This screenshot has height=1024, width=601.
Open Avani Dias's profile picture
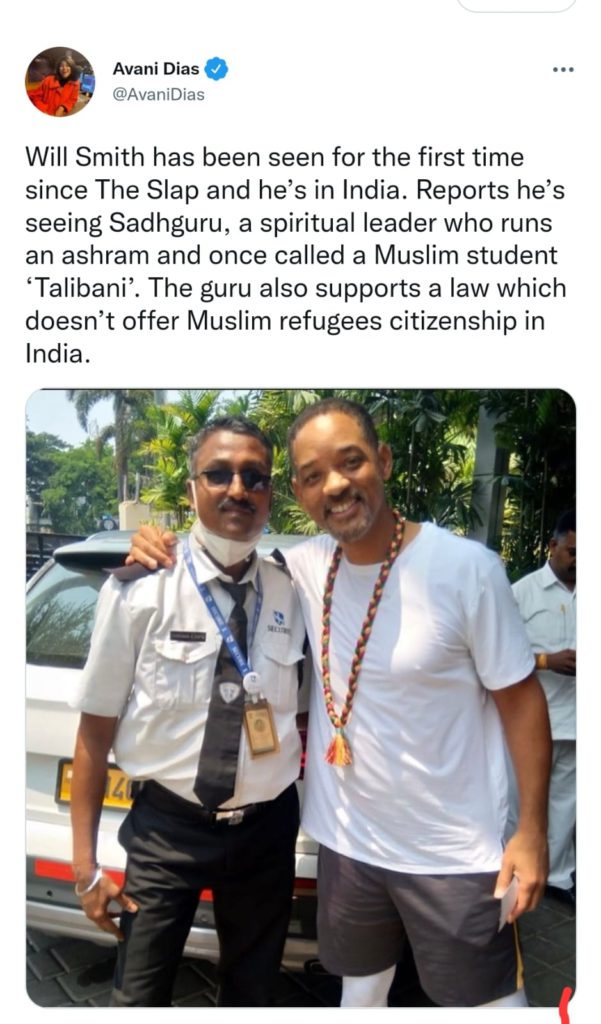coord(60,82)
